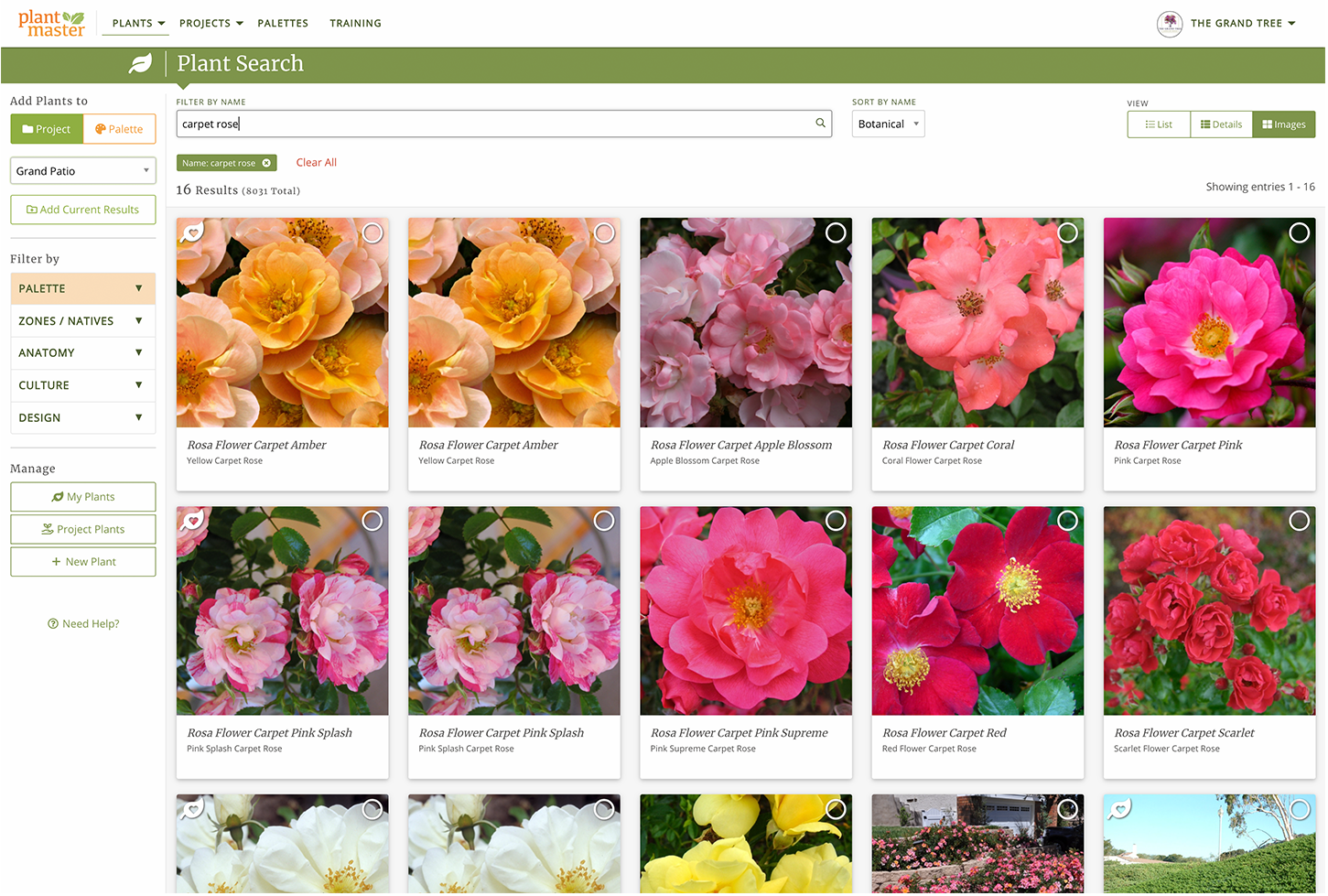
Task: Click the magnifier search icon
Action: pyautogui.click(x=821, y=124)
